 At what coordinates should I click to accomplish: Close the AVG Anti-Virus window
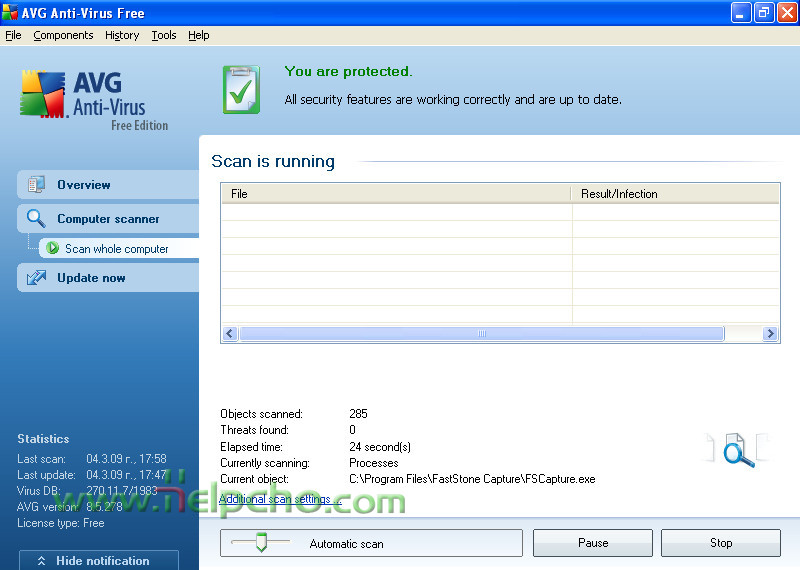(787, 13)
